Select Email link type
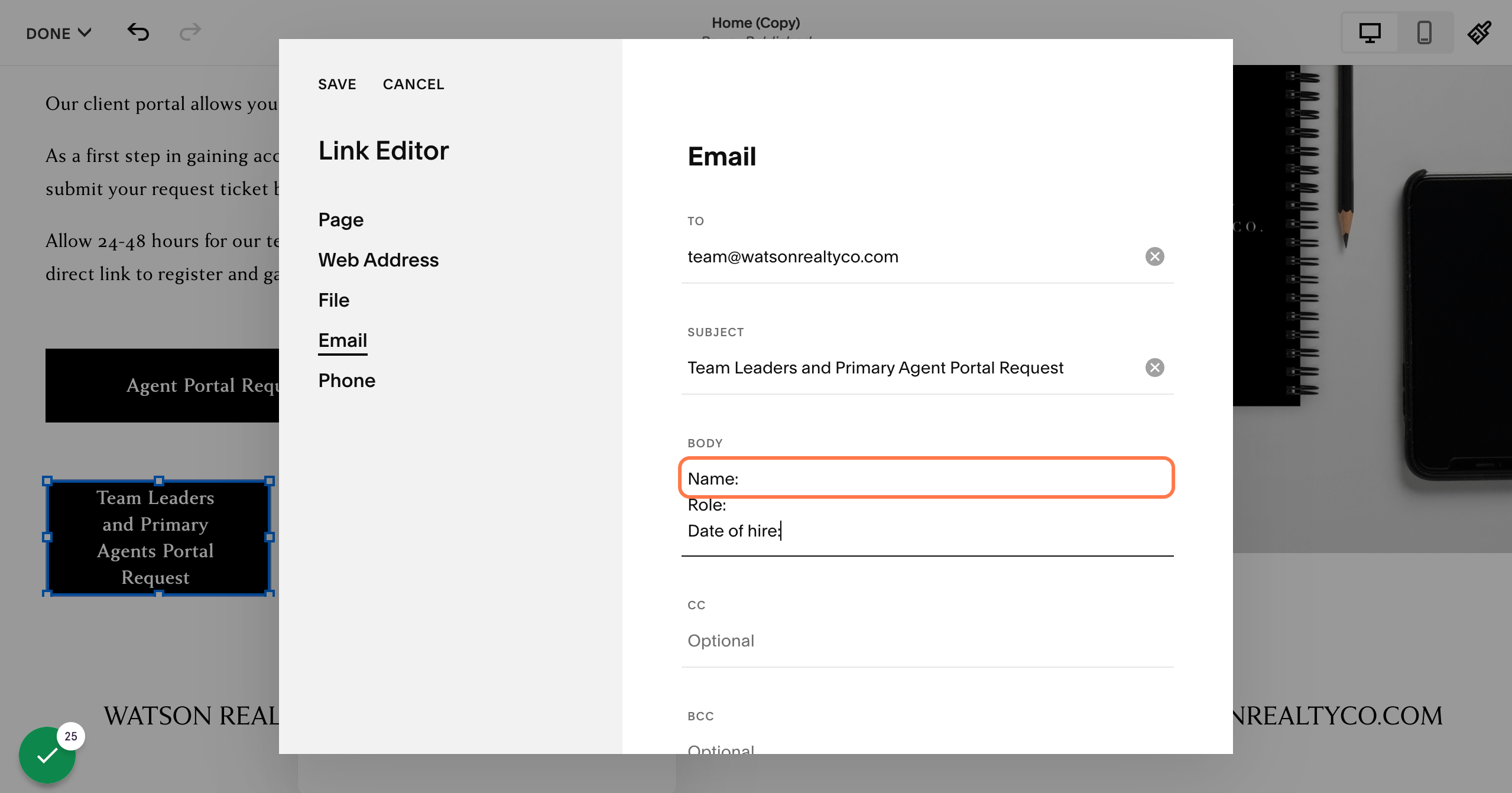Screen dimensions: 1512x793 [x=342, y=340]
